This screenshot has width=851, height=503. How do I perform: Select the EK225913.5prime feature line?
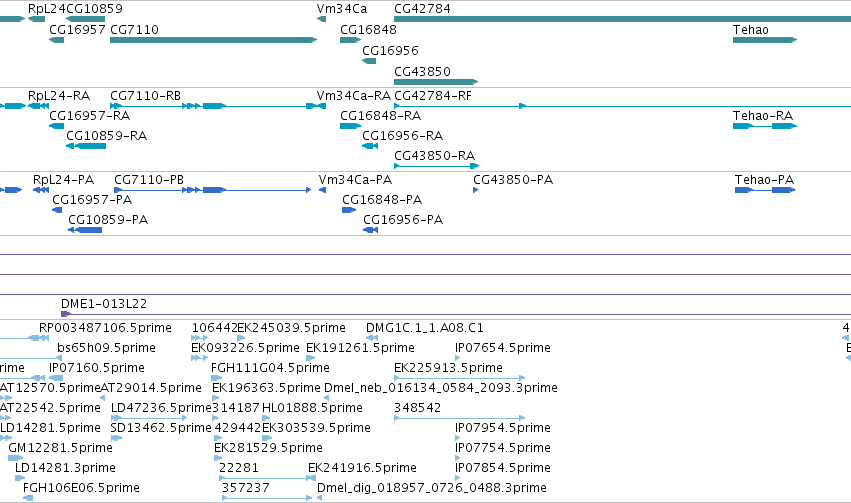coord(459,378)
